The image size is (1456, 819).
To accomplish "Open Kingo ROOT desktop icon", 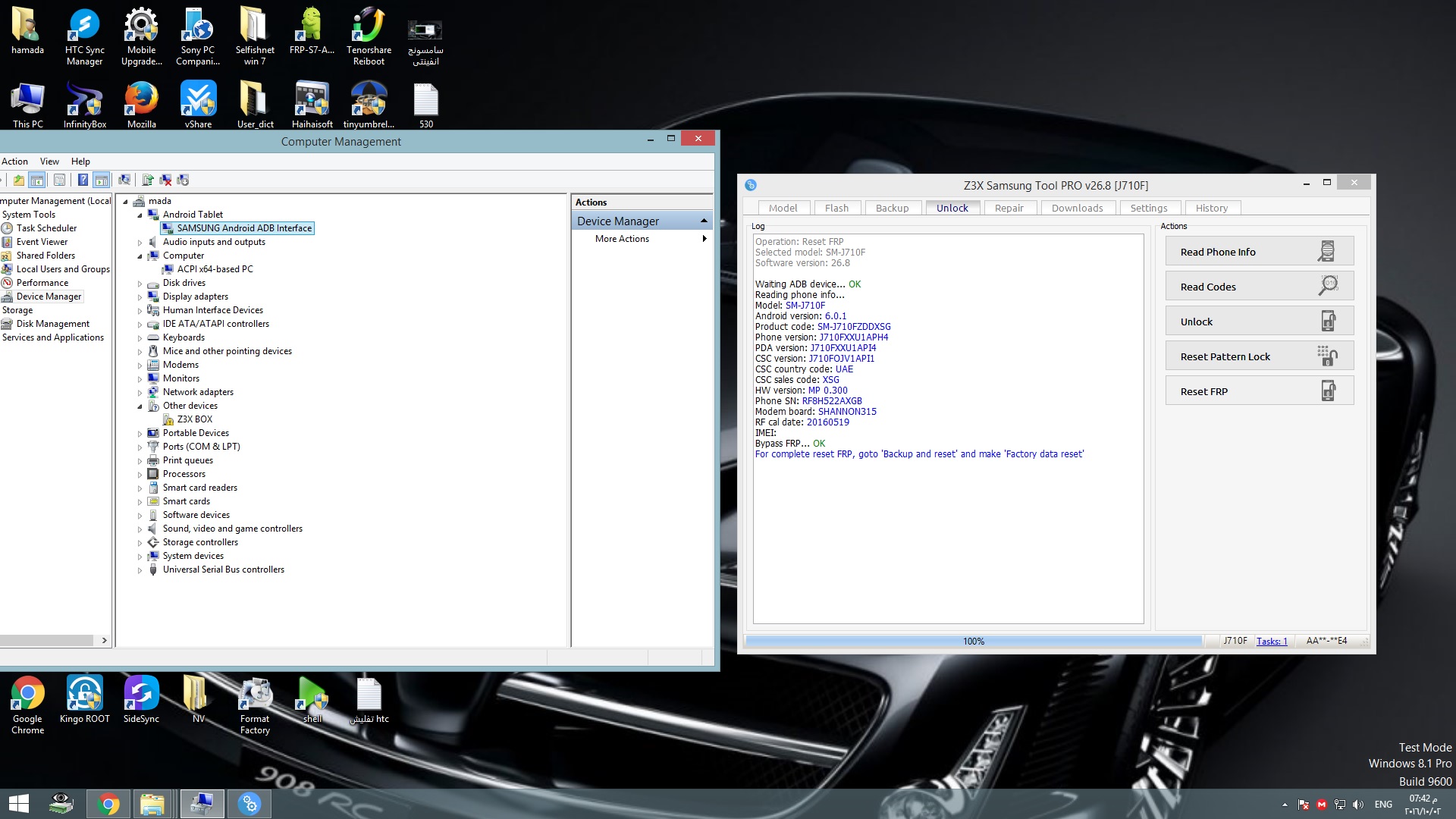I will 84,699.
